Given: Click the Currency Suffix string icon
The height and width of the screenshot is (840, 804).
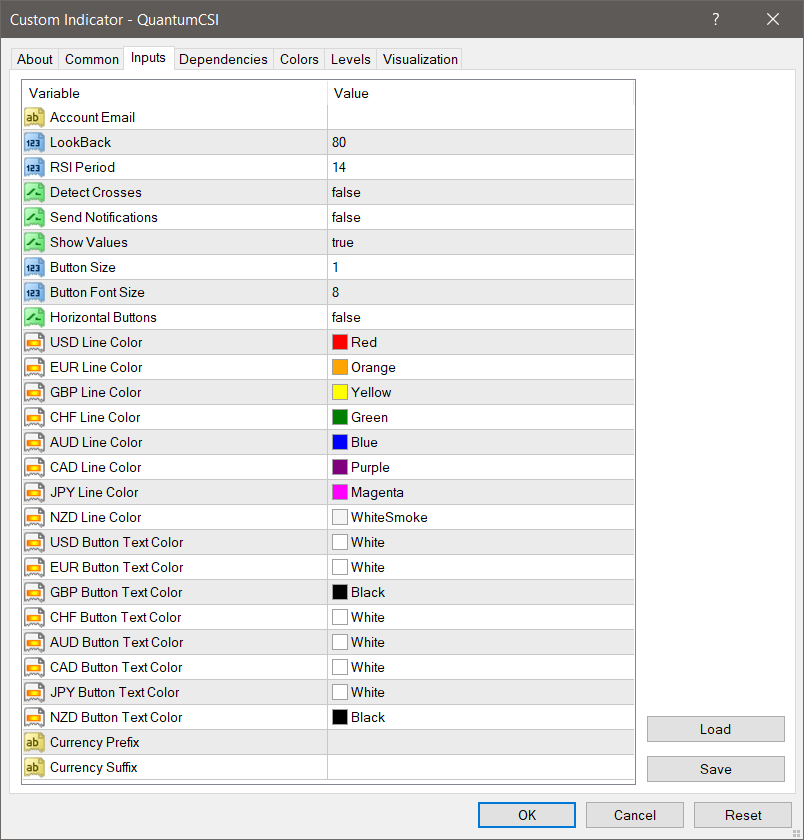Looking at the screenshot, I should coord(34,768).
